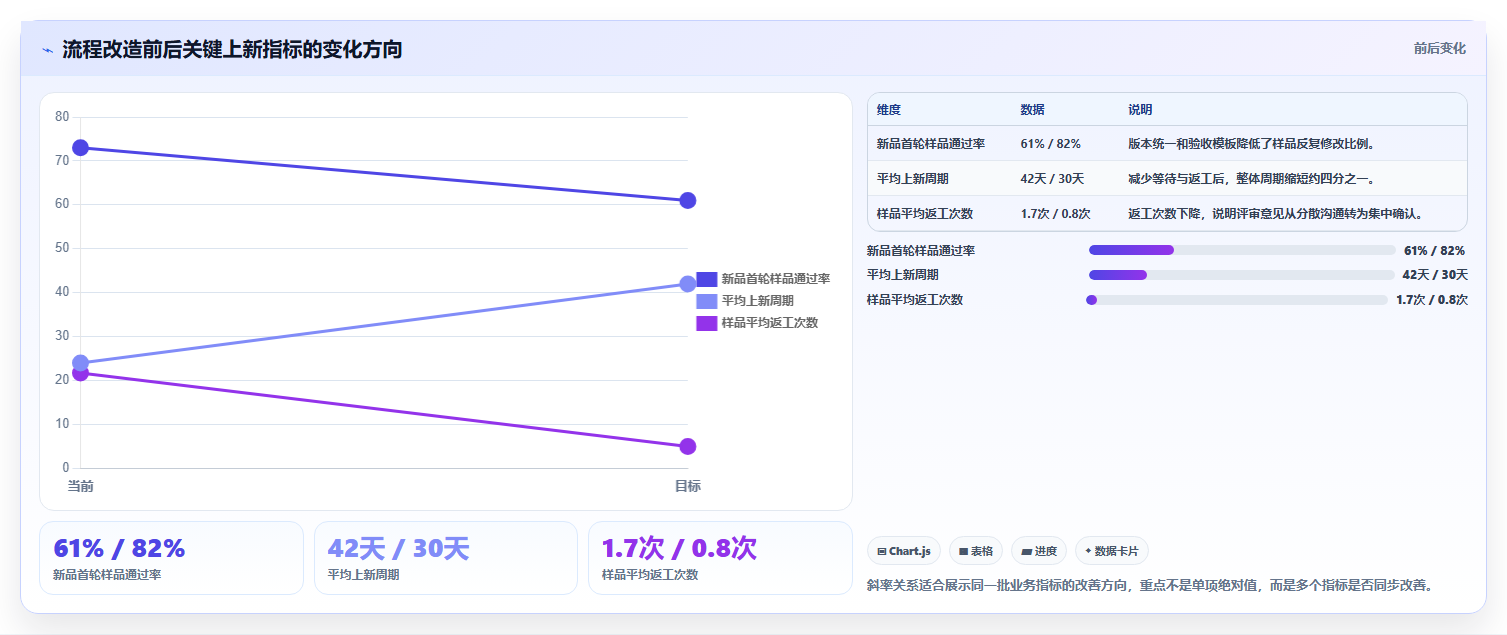Screen dimensions: 1507x635
Task: Toggle the 平均上新周期 legend swatch
Action: pos(706,301)
